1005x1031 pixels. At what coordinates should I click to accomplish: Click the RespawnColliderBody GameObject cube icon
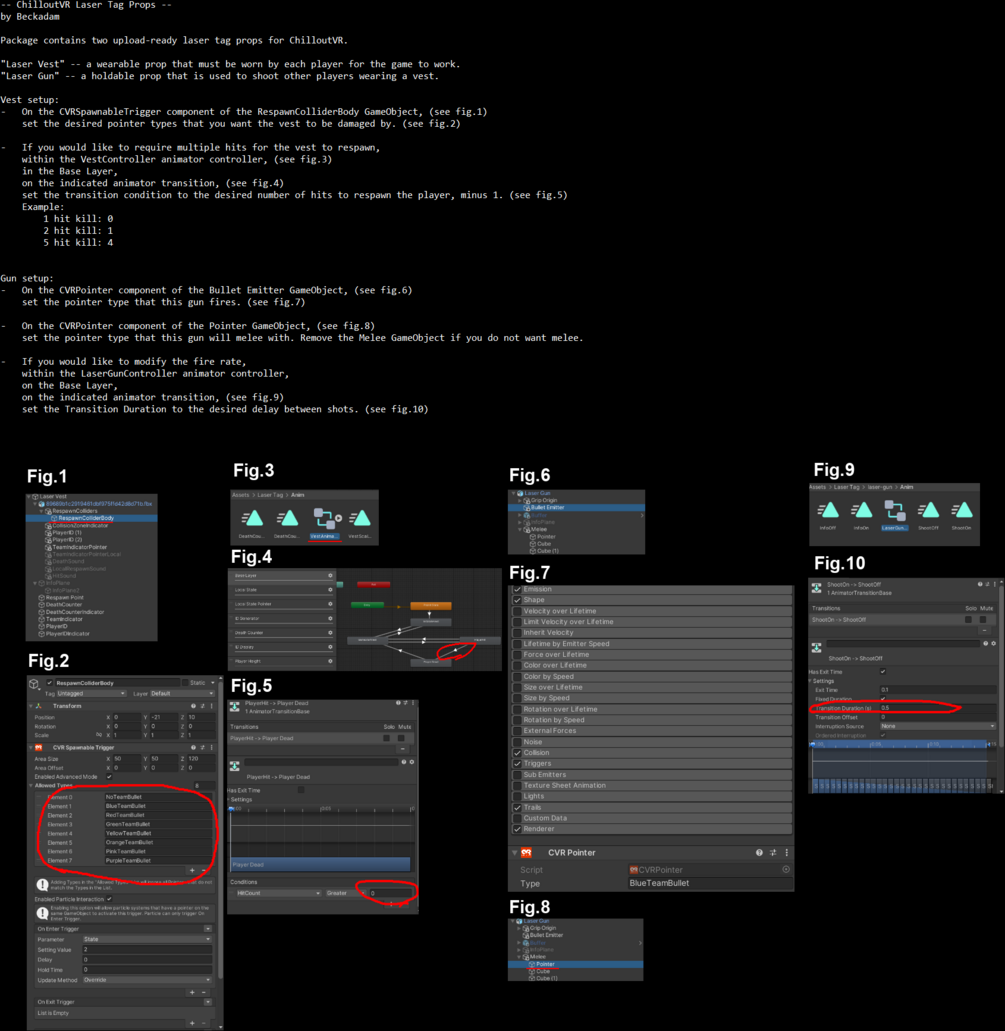pos(34,684)
